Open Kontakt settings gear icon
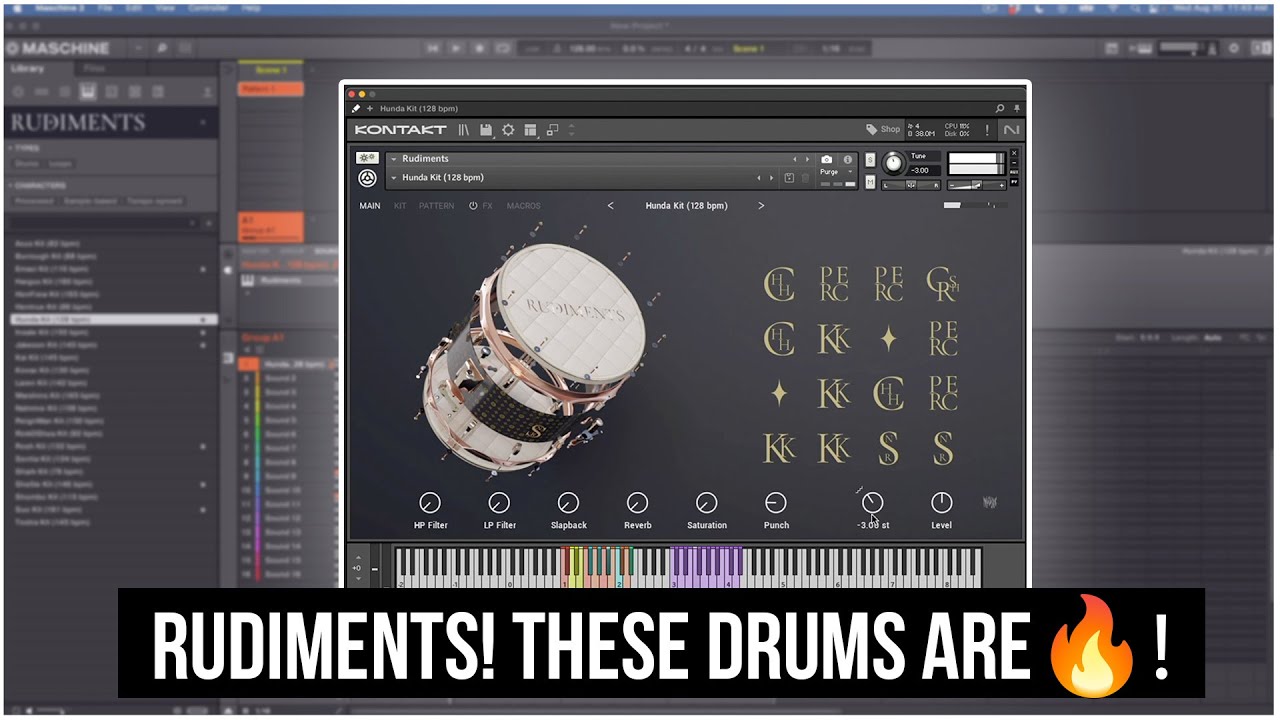Viewport: 1280px width, 720px height. point(508,130)
